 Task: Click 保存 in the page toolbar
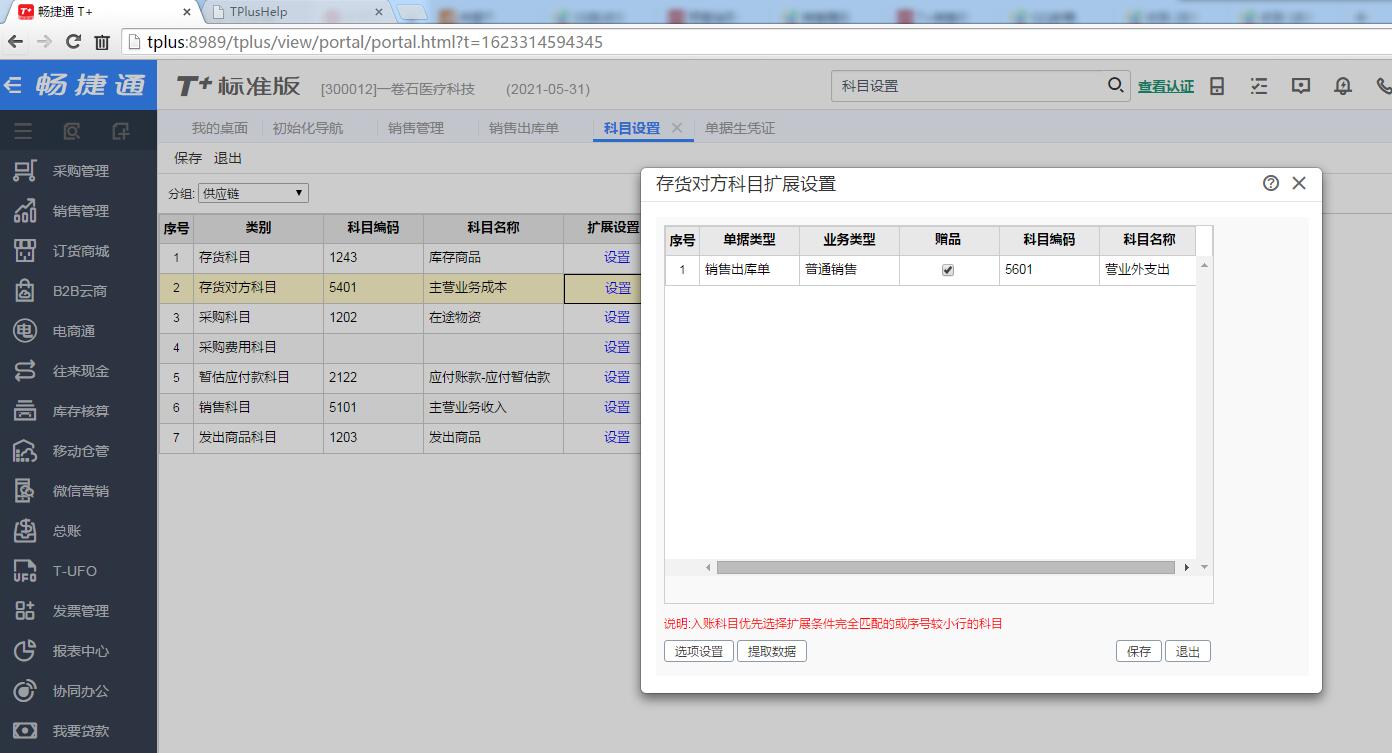point(188,158)
